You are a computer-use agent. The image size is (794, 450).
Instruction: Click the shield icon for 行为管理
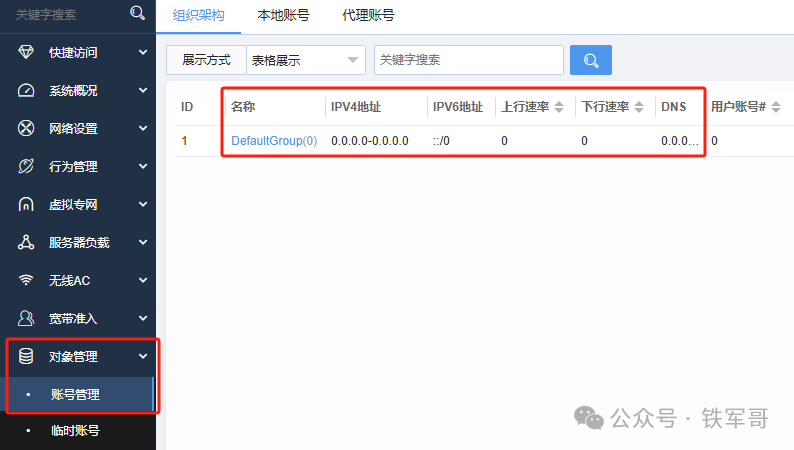click(x=26, y=166)
